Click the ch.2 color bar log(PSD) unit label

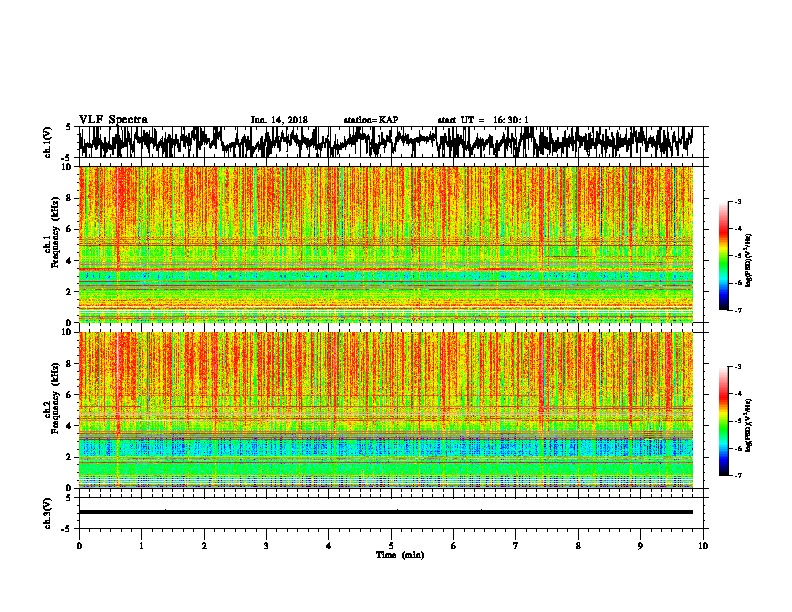(x=748, y=425)
